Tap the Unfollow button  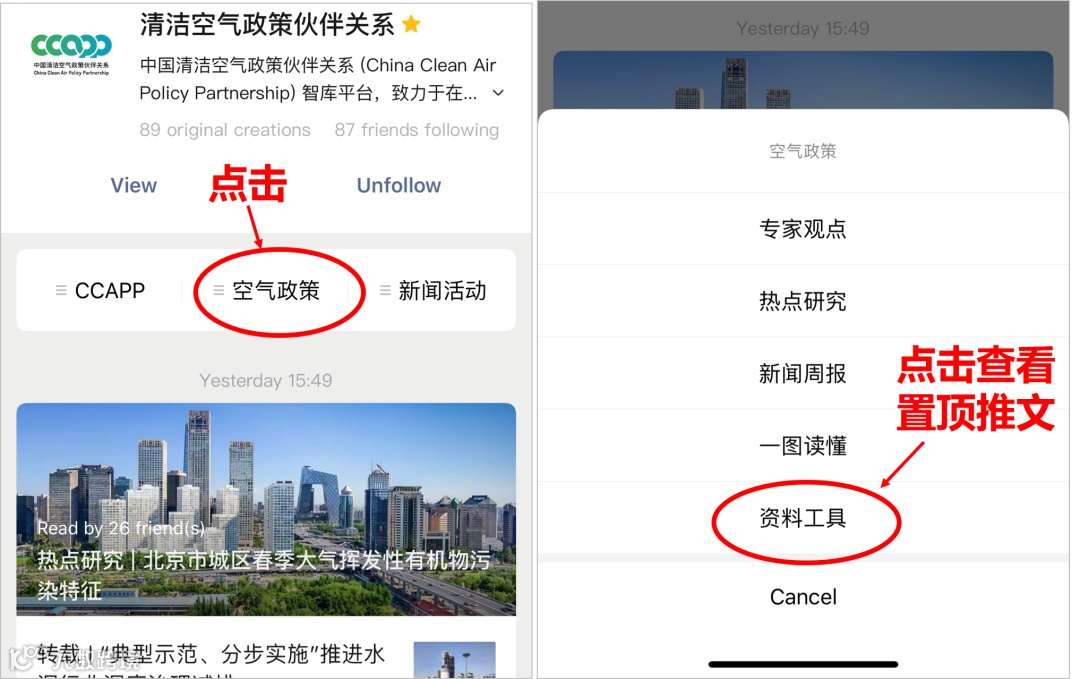pos(399,185)
